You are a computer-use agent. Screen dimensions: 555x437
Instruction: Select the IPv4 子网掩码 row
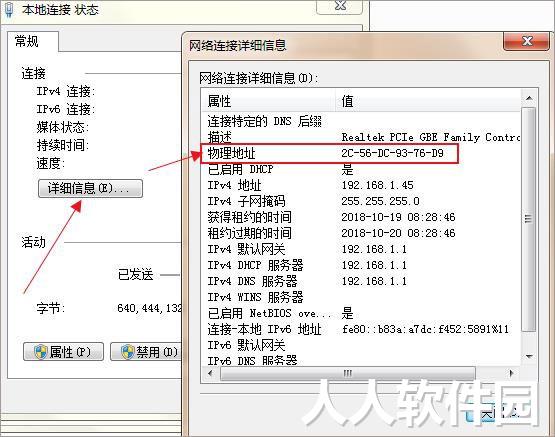pos(361,201)
